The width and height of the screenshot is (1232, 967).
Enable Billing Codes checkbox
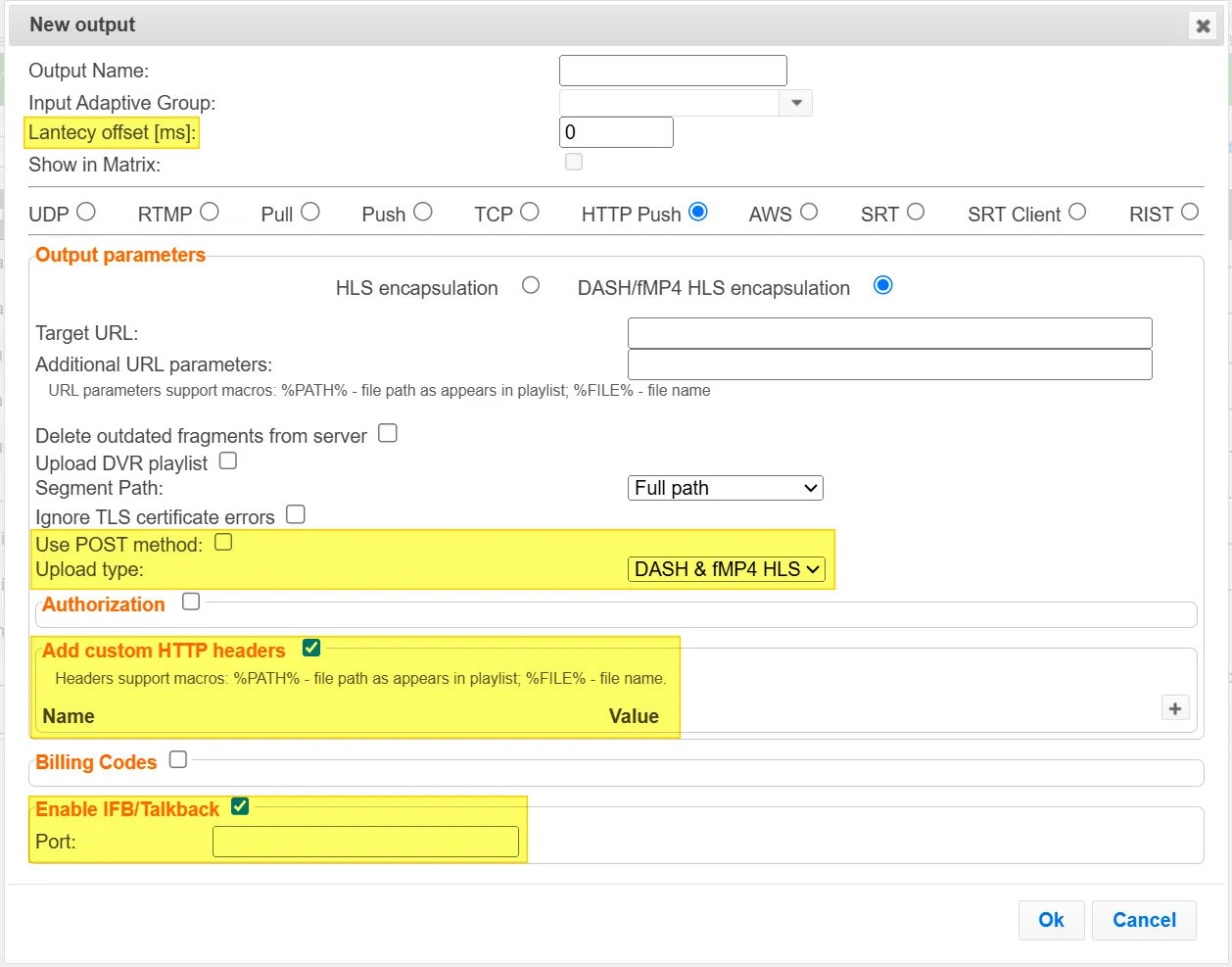click(178, 759)
